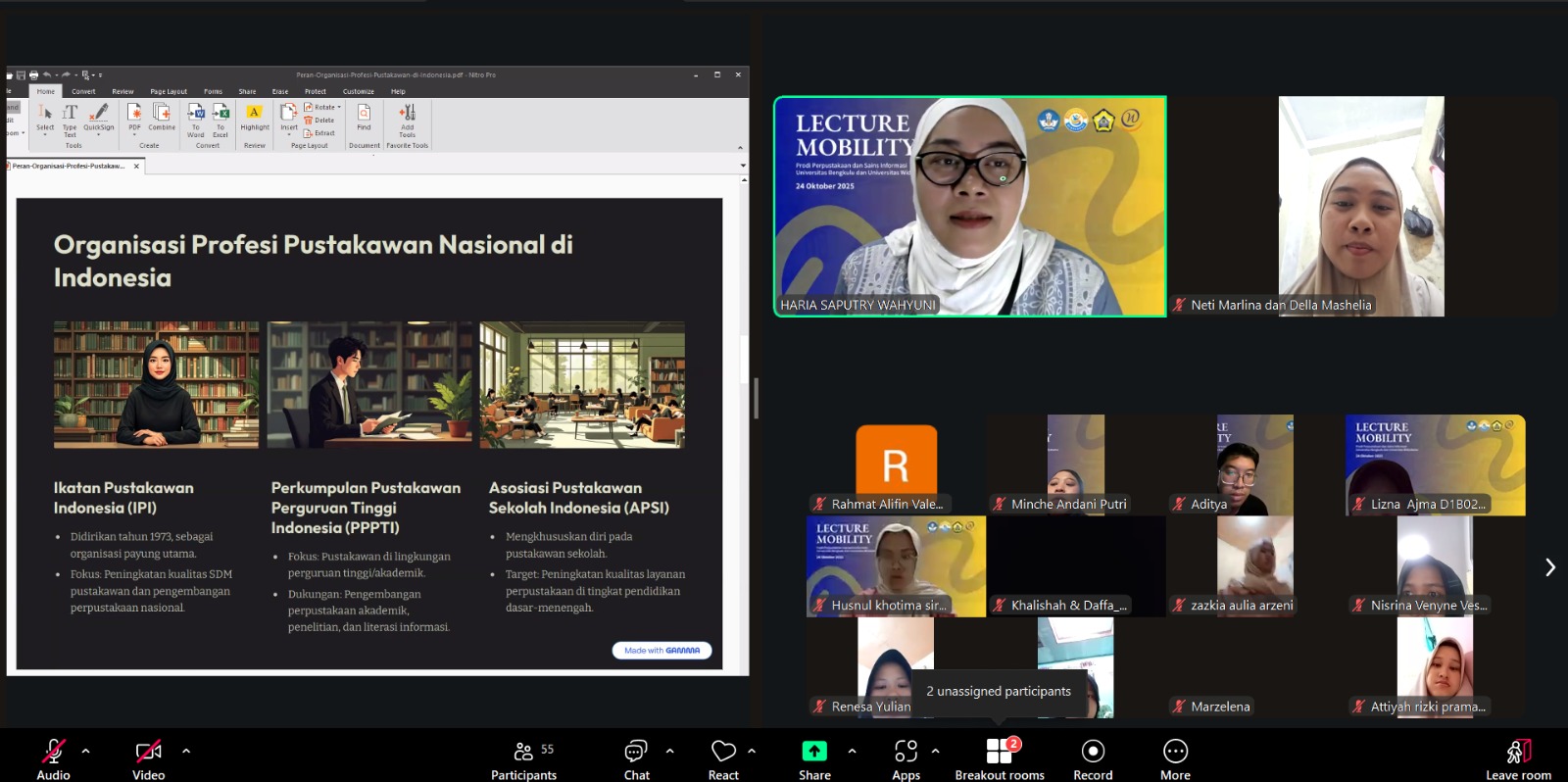1568x782 pixels.
Task: Click the green Share screen icon
Action: [814, 752]
